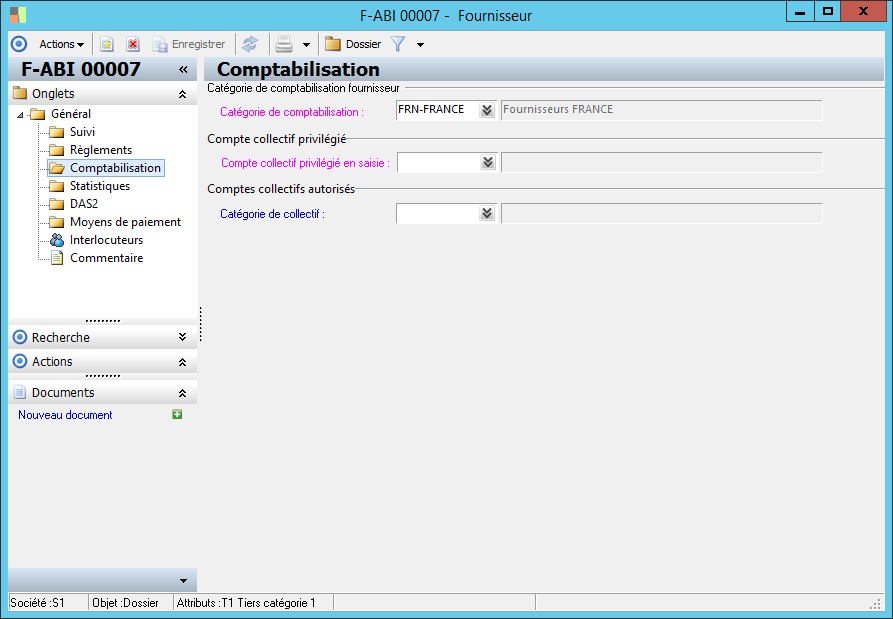Collapse the Onglets section
Viewport: 893px width, 619px height.
pyautogui.click(x=182, y=94)
